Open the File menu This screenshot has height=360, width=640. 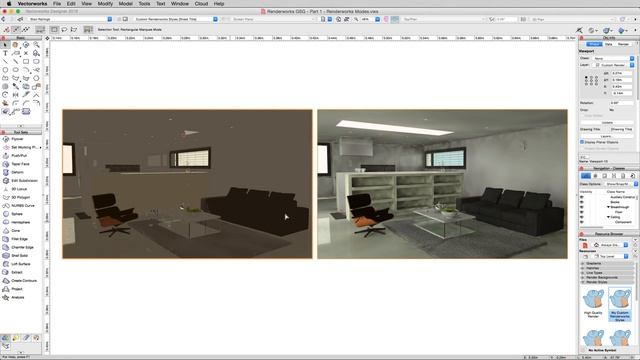click(57, 3)
